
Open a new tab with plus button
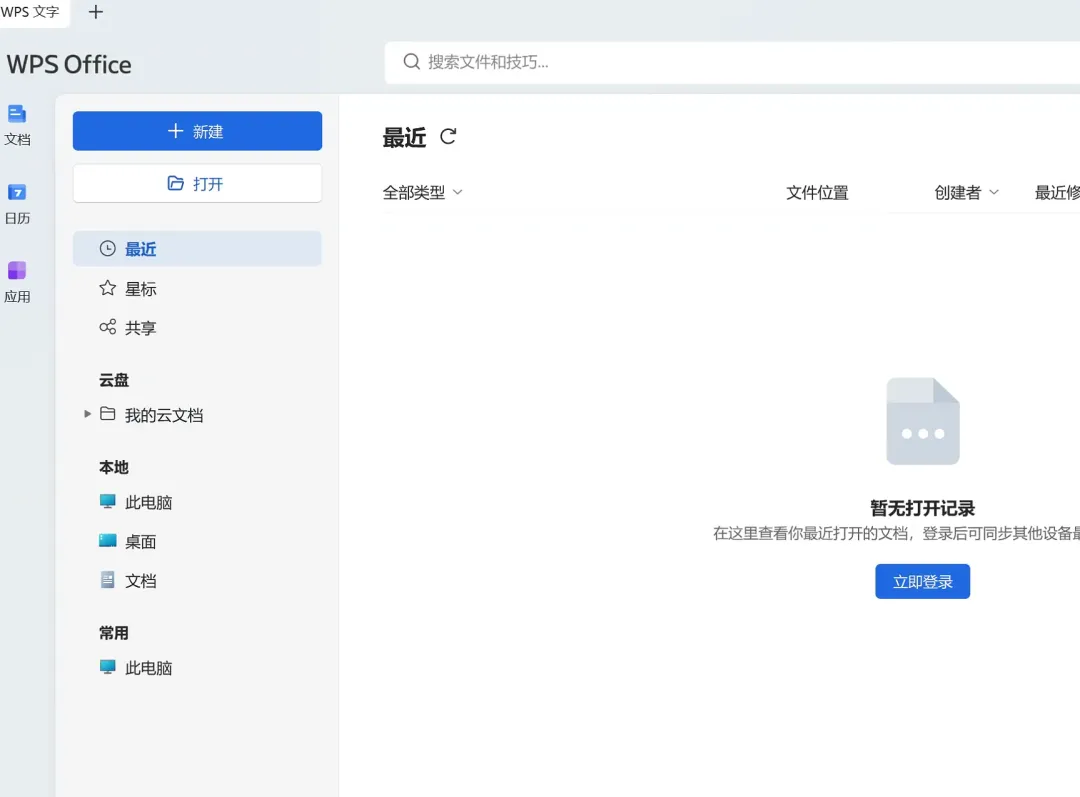coord(96,12)
